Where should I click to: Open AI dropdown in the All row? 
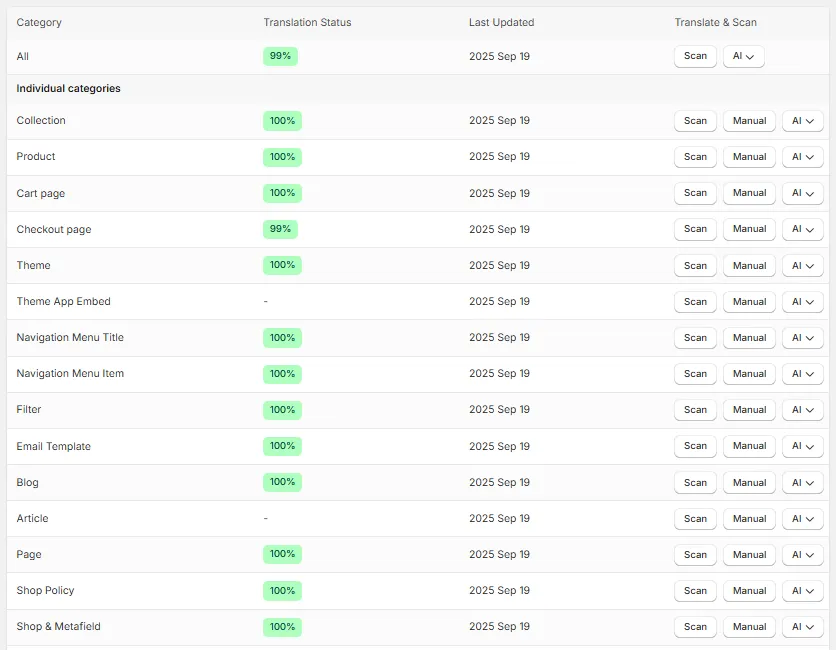pos(743,56)
